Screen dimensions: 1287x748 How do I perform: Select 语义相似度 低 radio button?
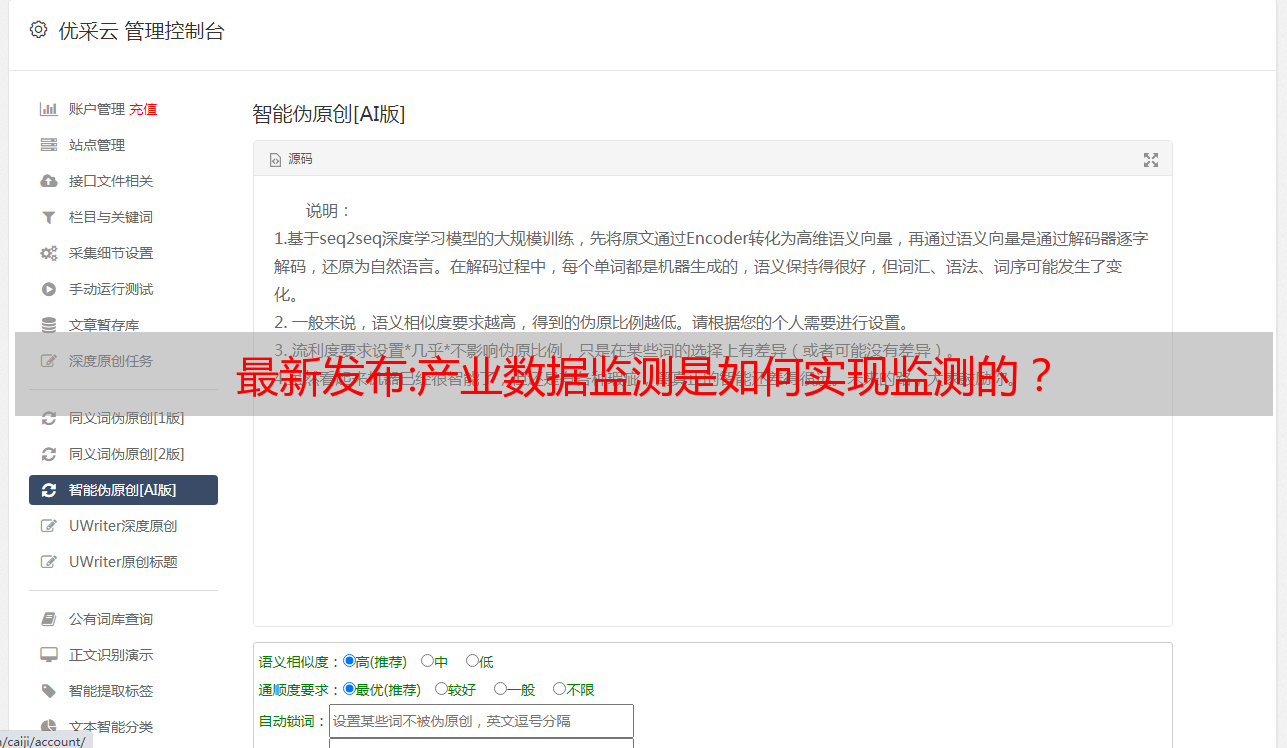pos(472,661)
